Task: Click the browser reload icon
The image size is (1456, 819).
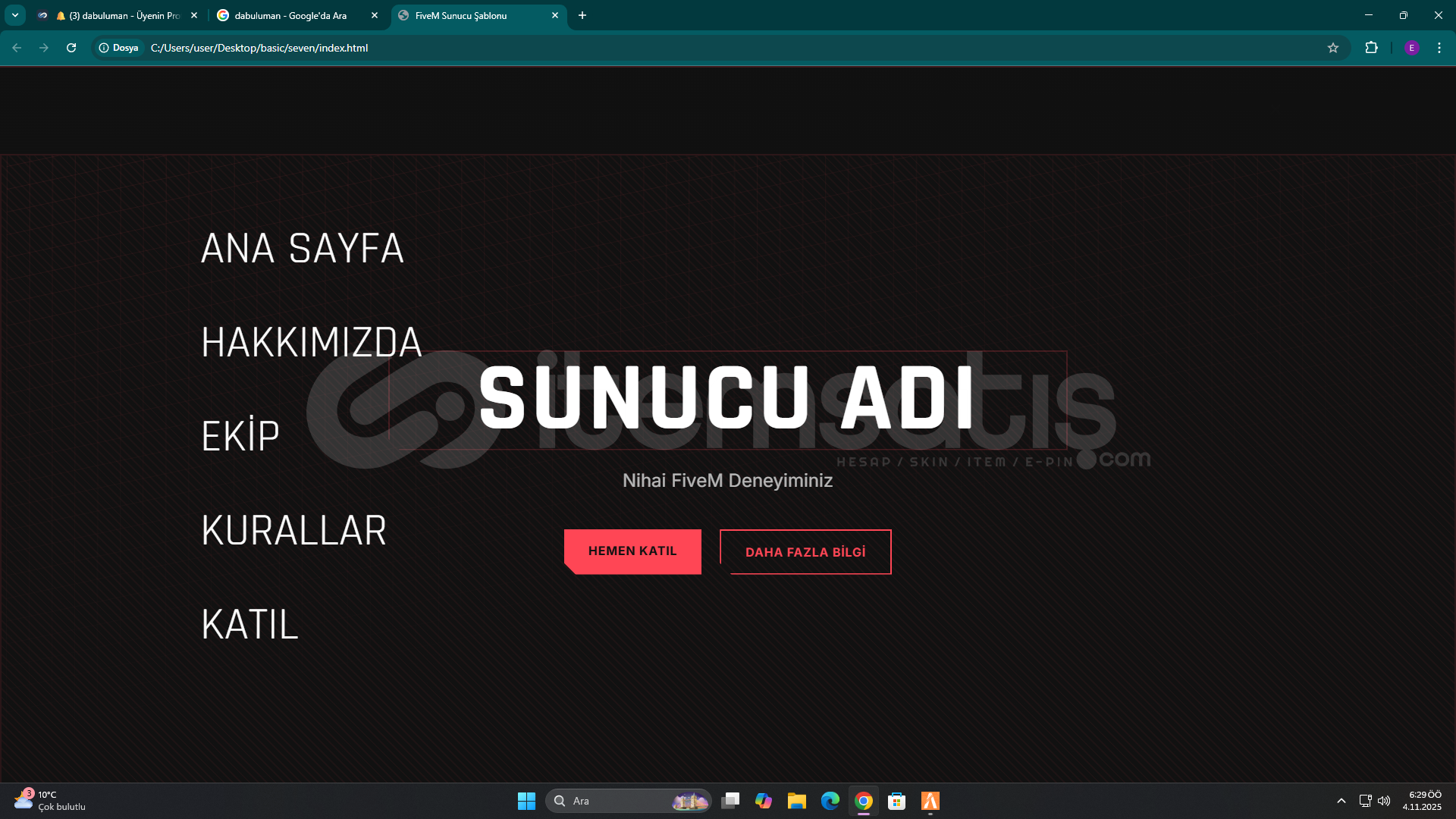Action: [x=71, y=48]
